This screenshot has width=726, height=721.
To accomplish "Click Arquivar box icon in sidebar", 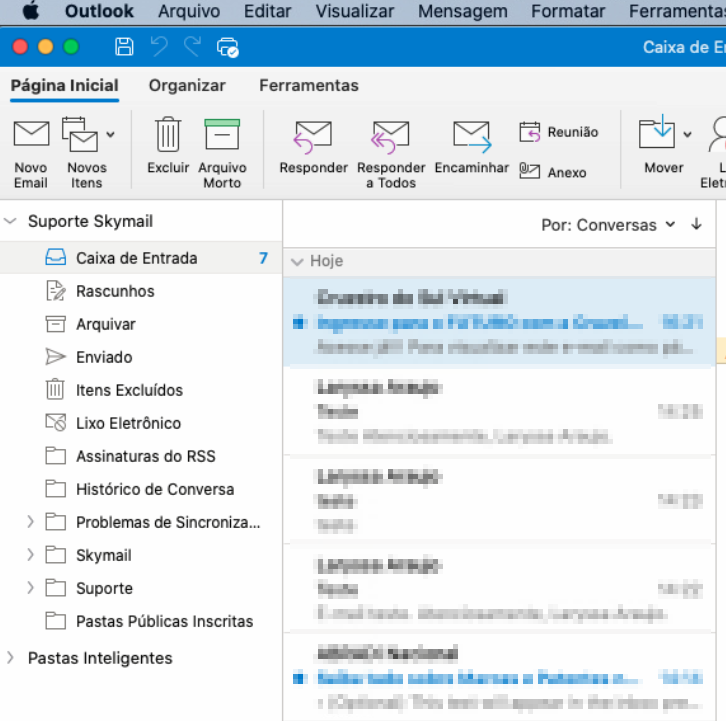I will 56,324.
